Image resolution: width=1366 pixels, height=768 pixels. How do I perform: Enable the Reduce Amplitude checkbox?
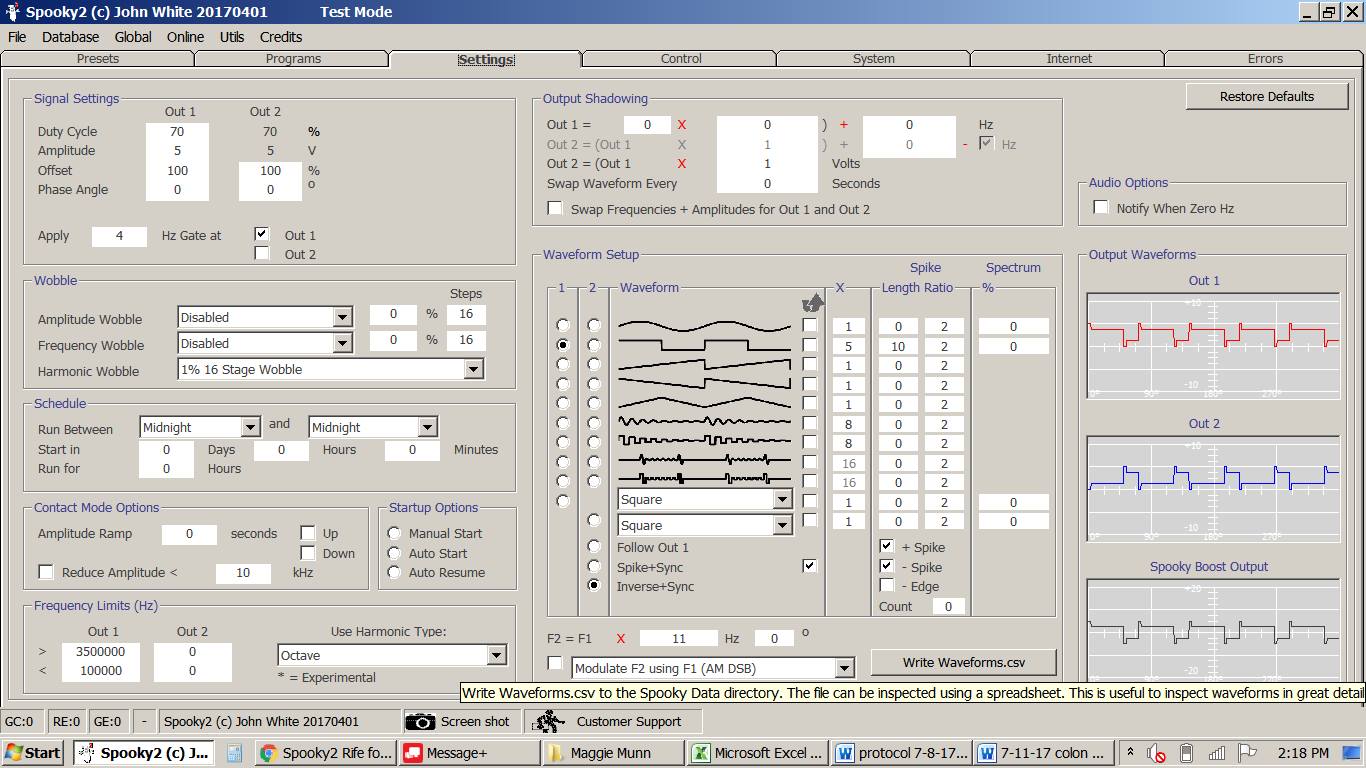click(46, 572)
